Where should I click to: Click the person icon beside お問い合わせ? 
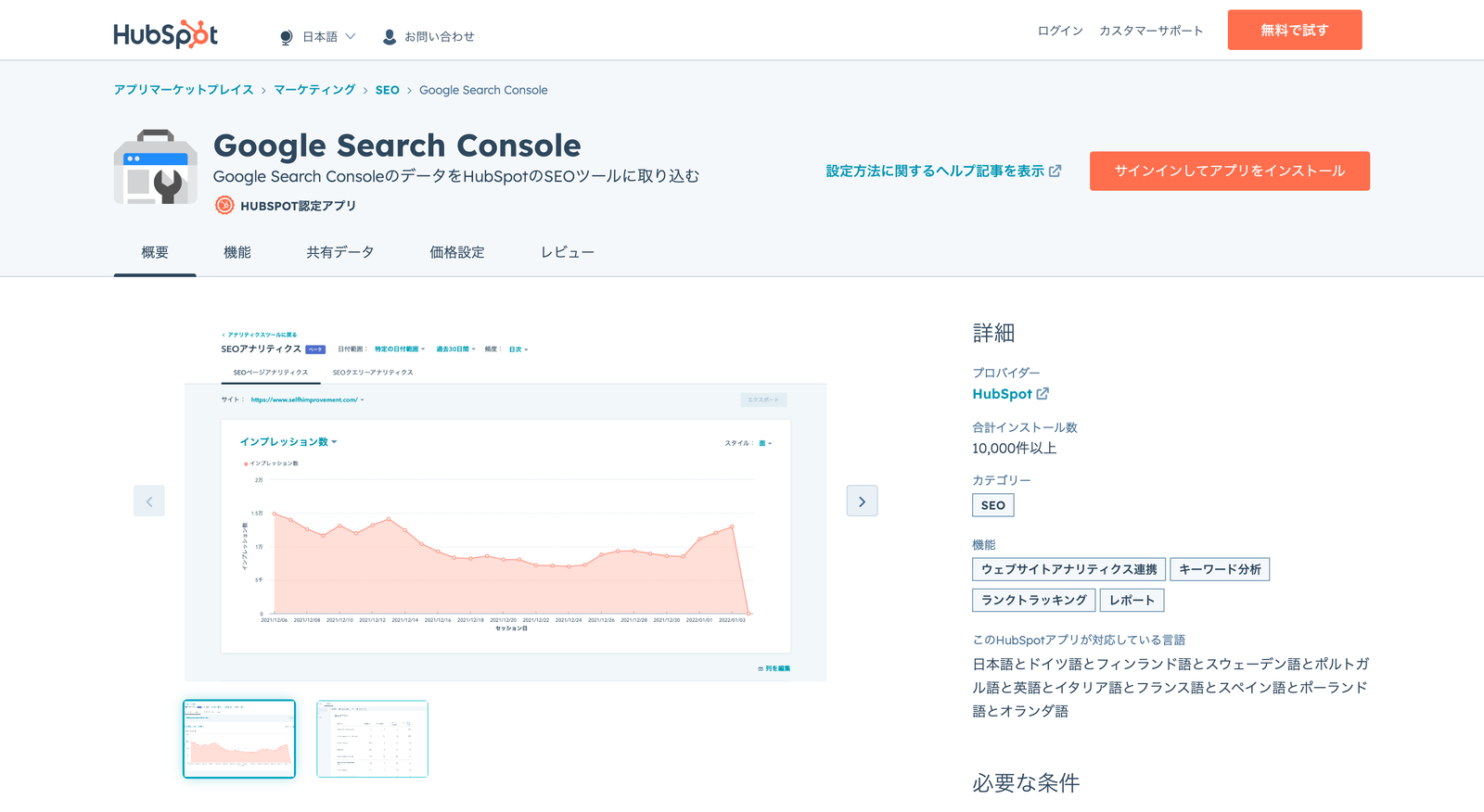pyautogui.click(x=390, y=37)
